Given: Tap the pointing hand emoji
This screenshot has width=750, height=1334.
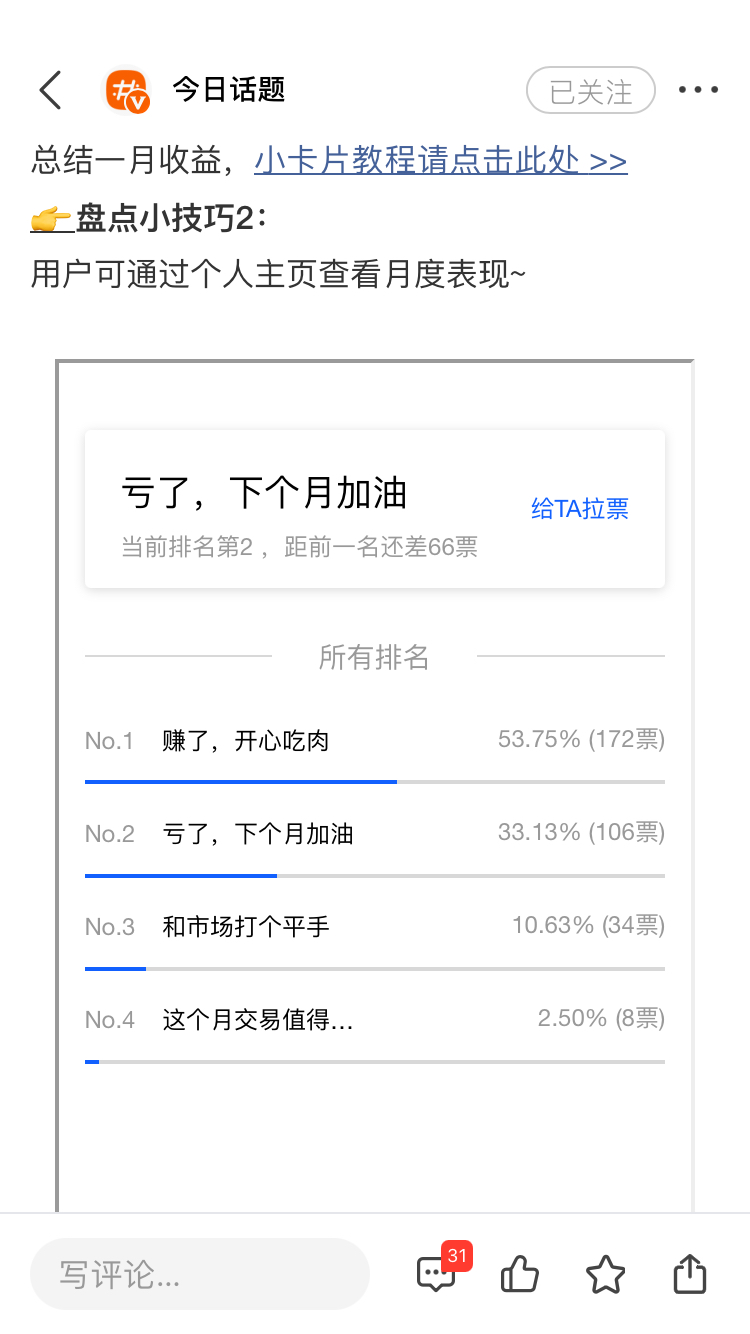Looking at the screenshot, I should pyautogui.click(x=50, y=218).
